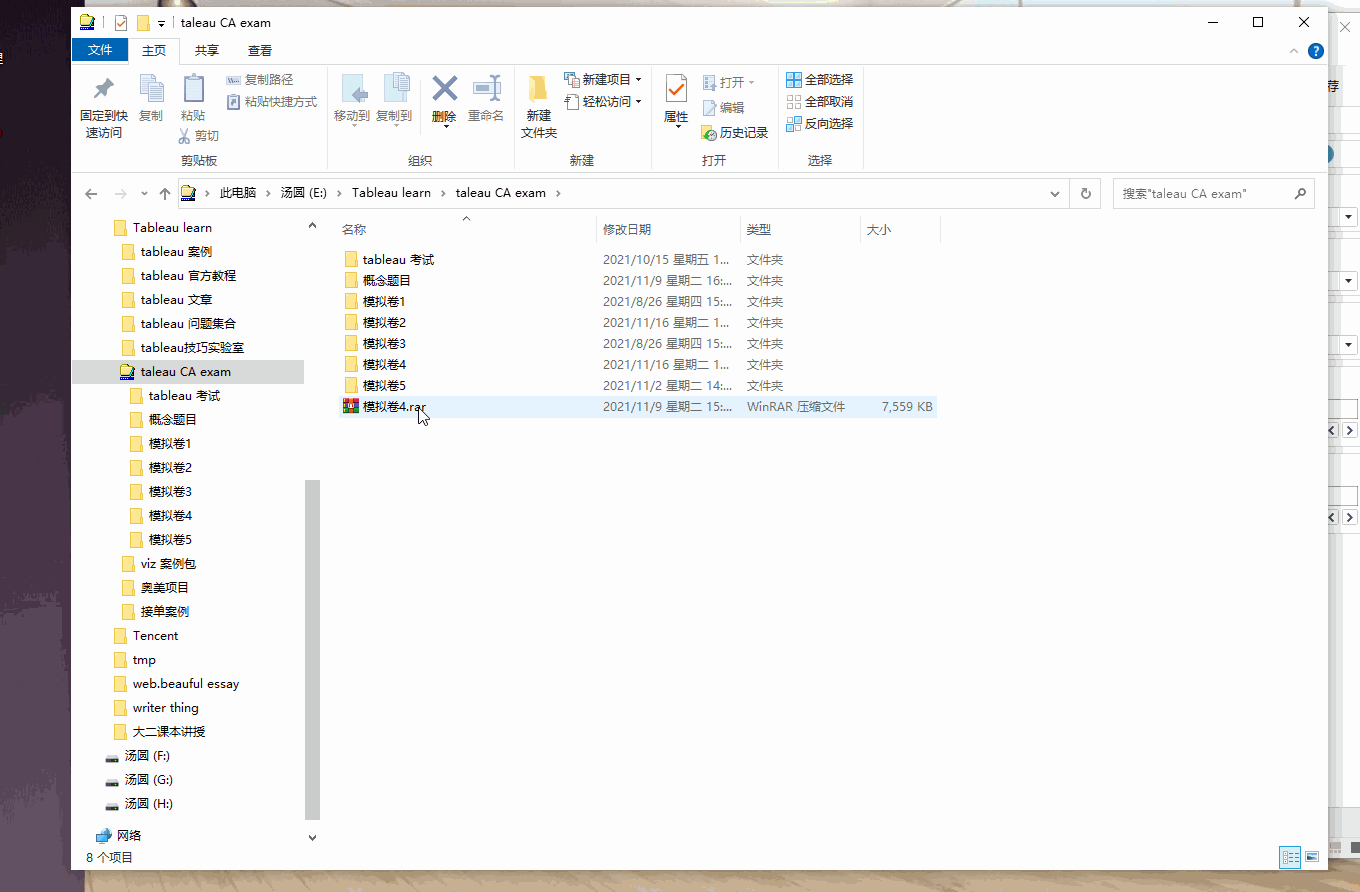Image resolution: width=1360 pixels, height=892 pixels.
Task: Click the 移动到 move-to icon
Action: click(x=353, y=89)
